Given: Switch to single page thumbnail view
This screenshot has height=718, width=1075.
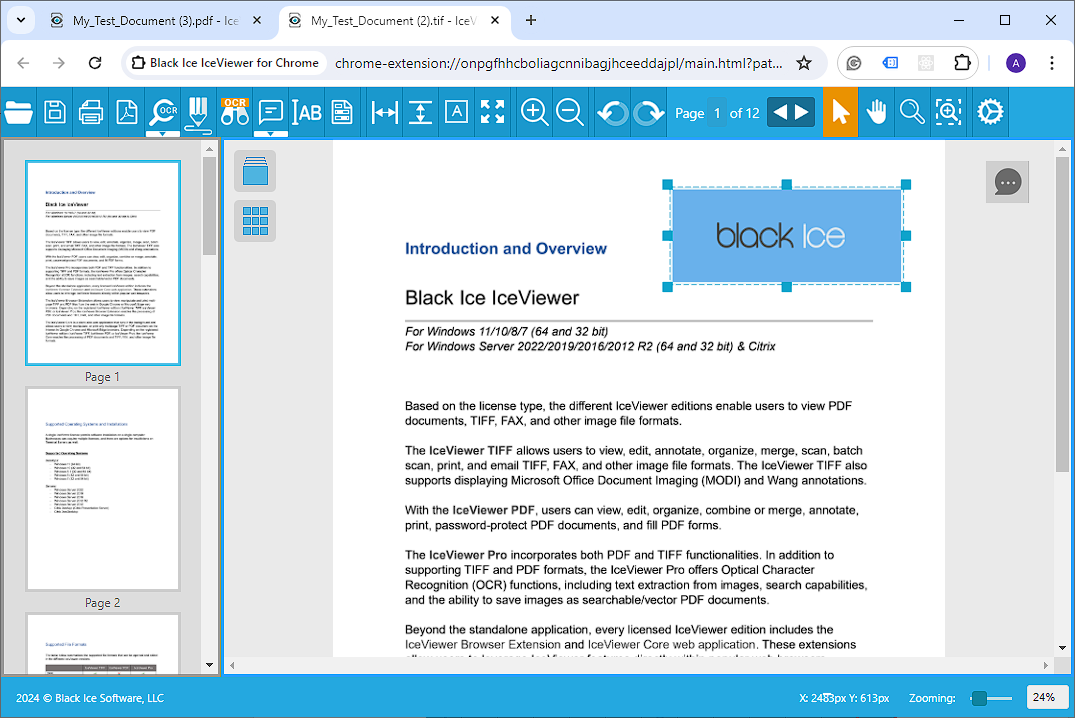Looking at the screenshot, I should 255,171.
